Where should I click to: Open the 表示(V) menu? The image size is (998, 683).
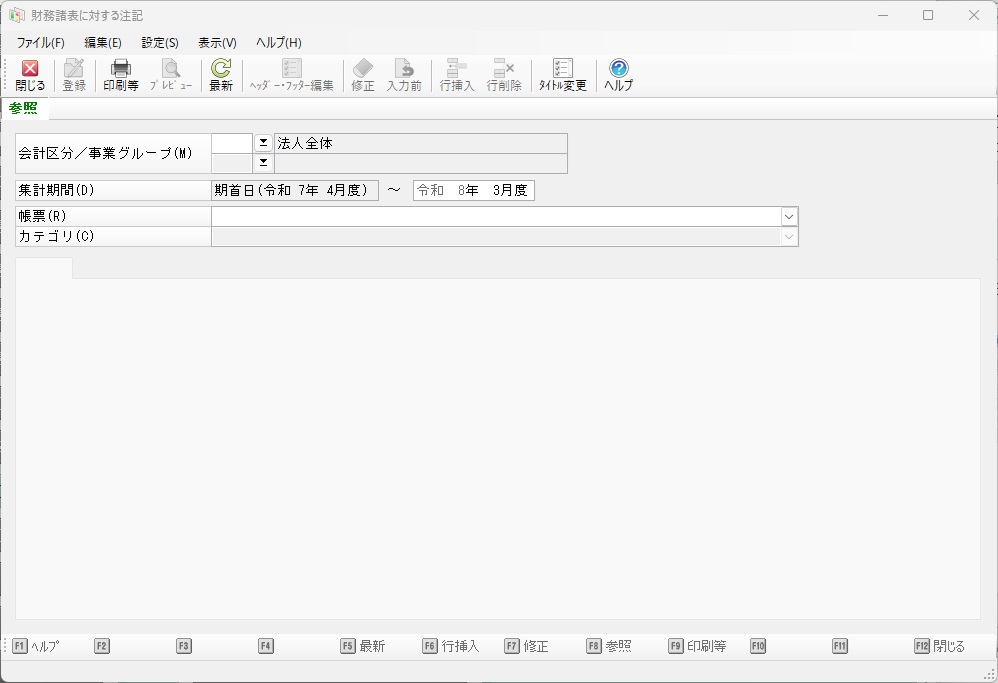[217, 43]
